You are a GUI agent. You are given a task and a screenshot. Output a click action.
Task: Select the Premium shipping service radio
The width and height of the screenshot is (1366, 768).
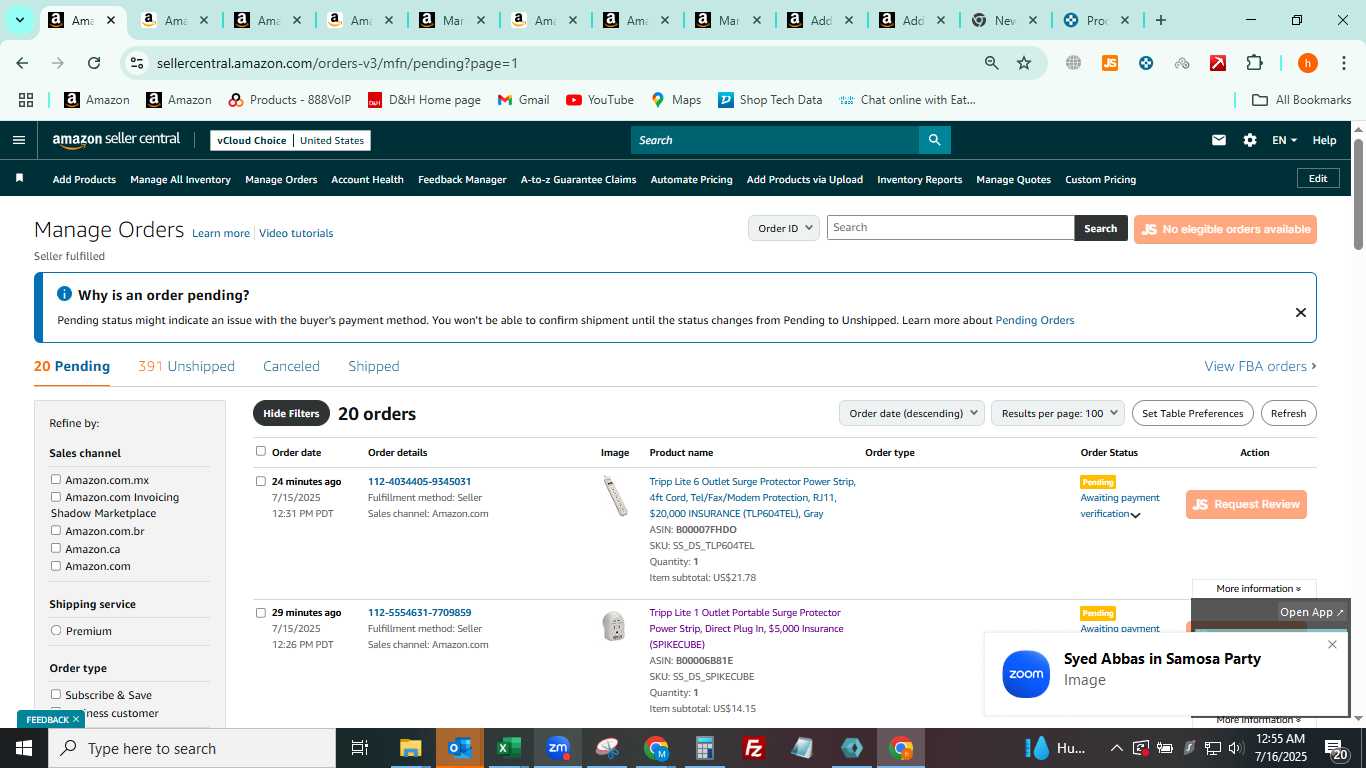[56, 630]
